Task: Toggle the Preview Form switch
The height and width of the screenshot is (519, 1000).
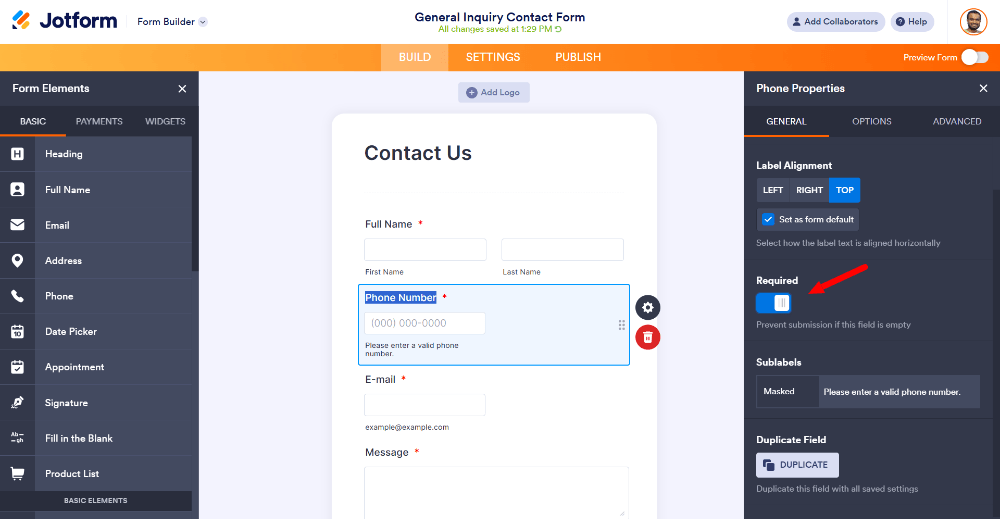Action: pos(974,57)
